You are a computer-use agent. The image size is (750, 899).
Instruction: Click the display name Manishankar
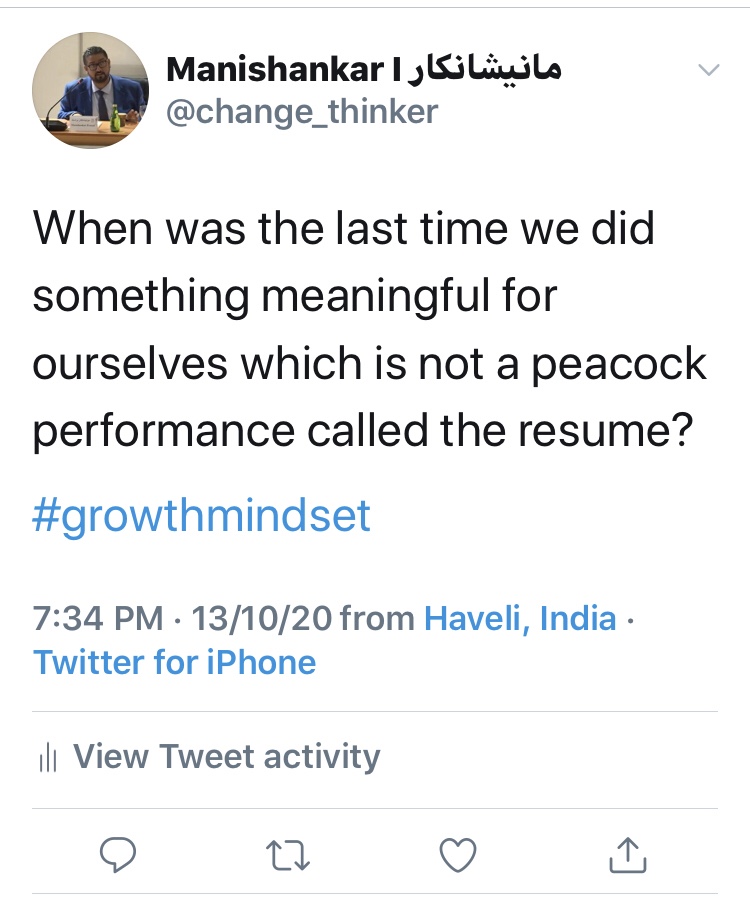click(x=274, y=70)
